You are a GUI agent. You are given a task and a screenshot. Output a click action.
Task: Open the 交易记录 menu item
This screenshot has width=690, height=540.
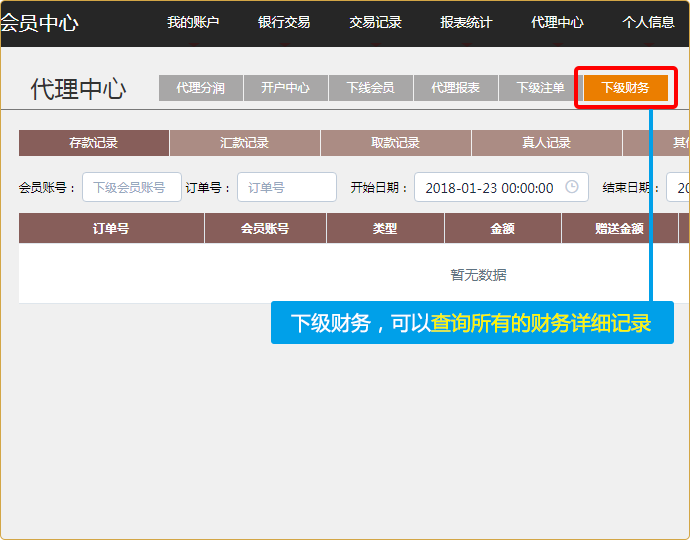point(375,22)
